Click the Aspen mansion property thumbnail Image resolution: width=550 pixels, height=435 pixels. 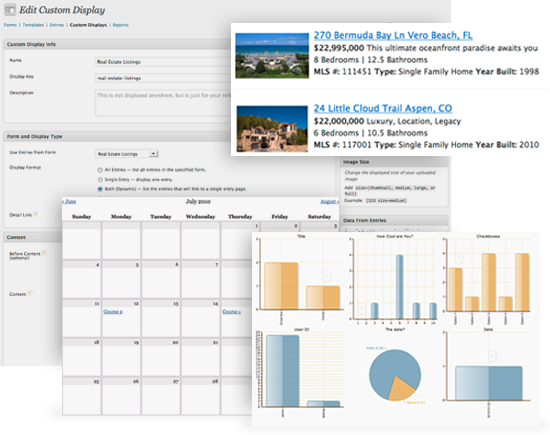point(272,129)
